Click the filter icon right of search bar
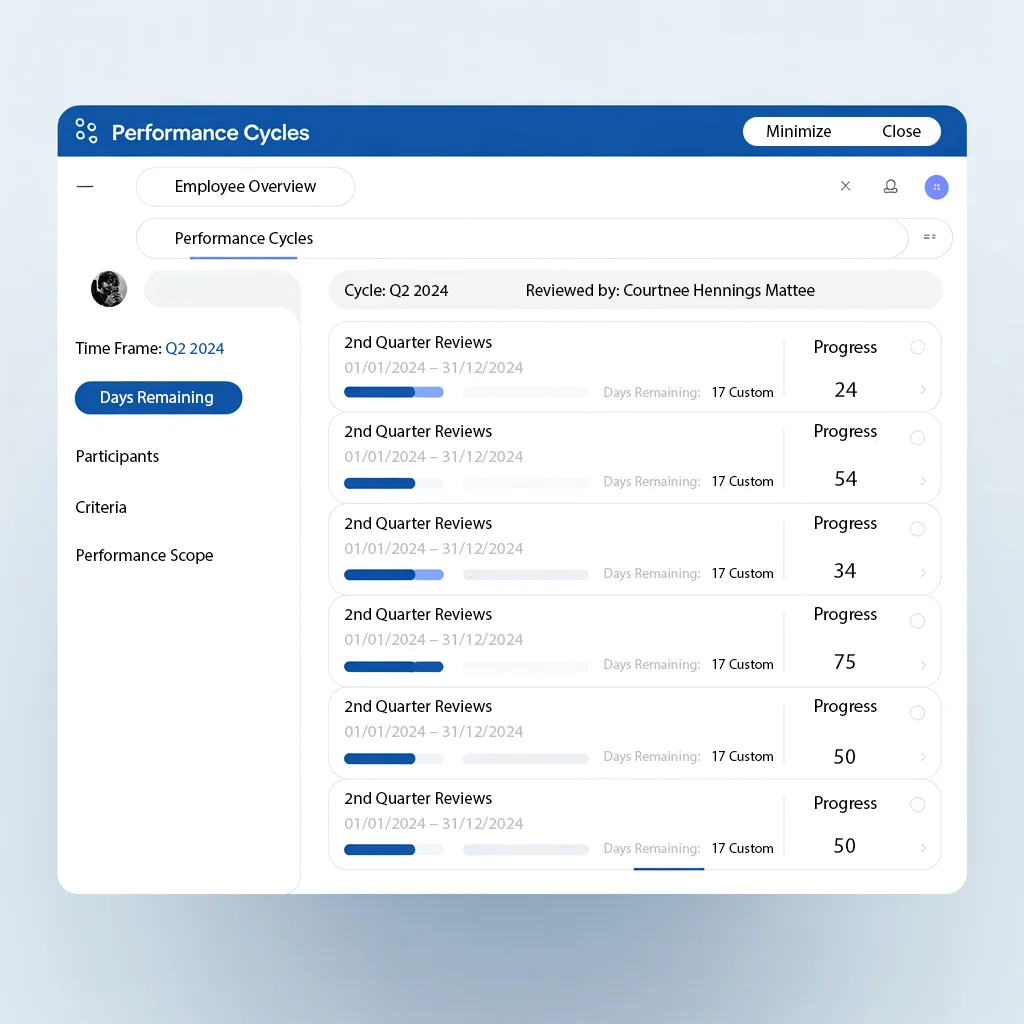This screenshot has height=1024, width=1024. [930, 238]
